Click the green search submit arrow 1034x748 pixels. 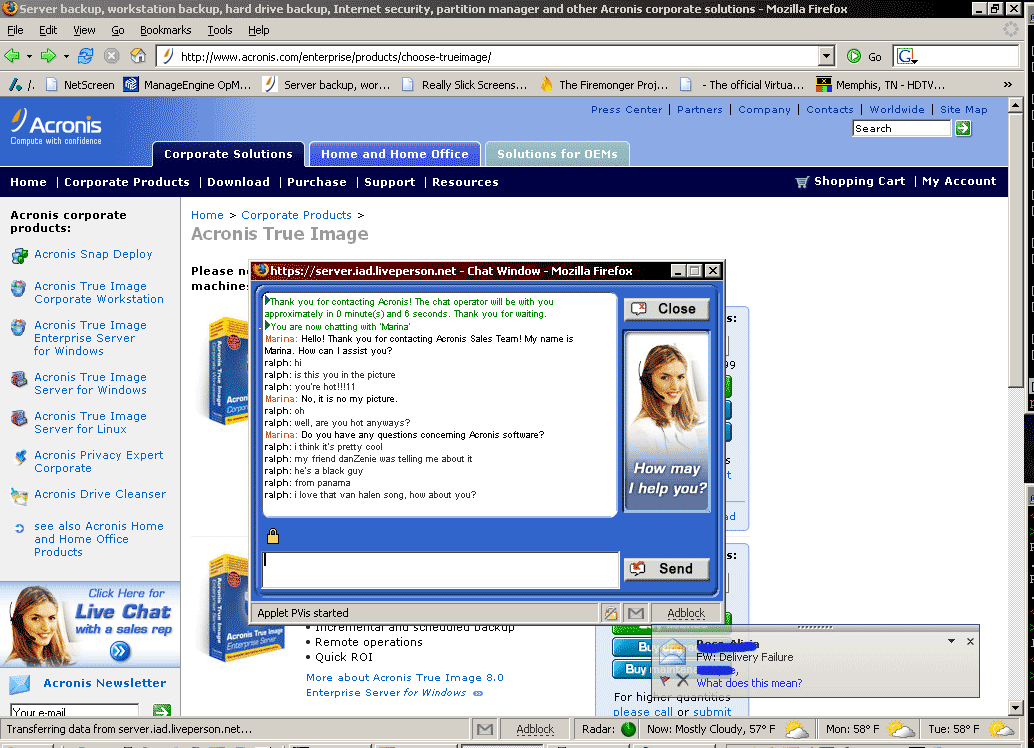963,128
